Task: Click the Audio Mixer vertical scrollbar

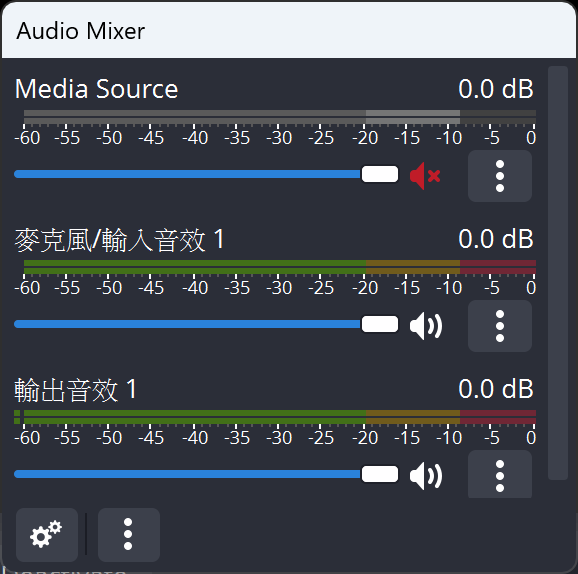Action: point(558,273)
